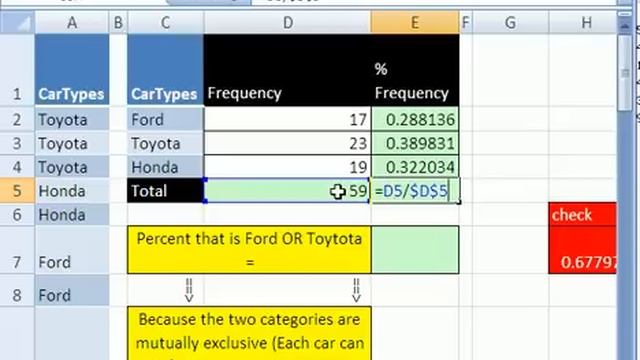
Task: Click Ford cell in row 8 column A
Action: pyautogui.click(x=72, y=291)
